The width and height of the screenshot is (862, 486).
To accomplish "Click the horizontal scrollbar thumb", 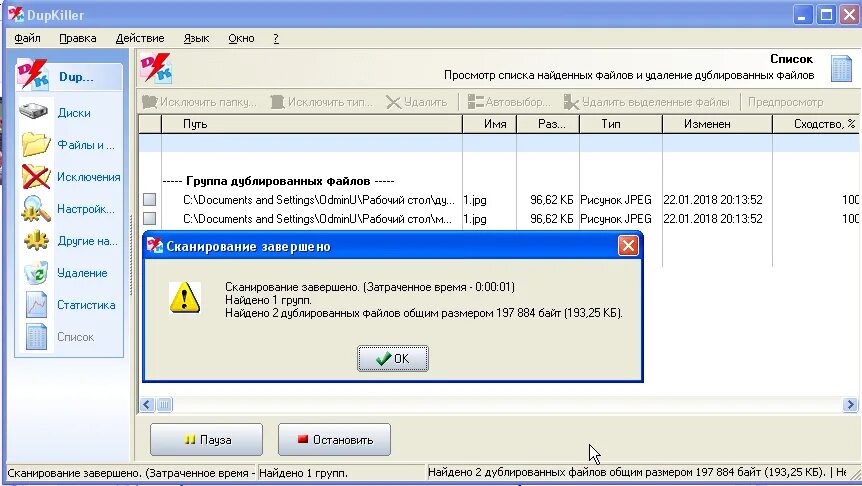I will [164, 405].
